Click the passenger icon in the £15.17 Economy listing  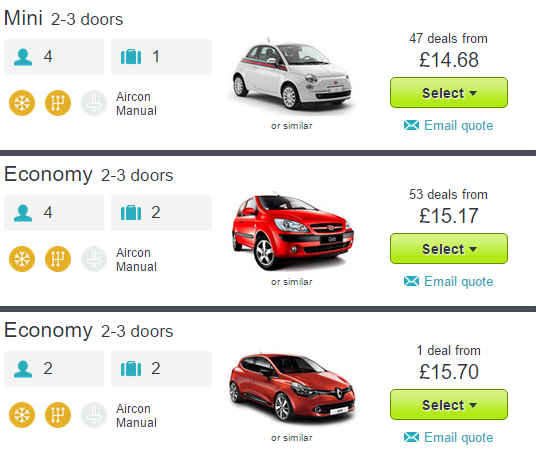[x=23, y=213]
